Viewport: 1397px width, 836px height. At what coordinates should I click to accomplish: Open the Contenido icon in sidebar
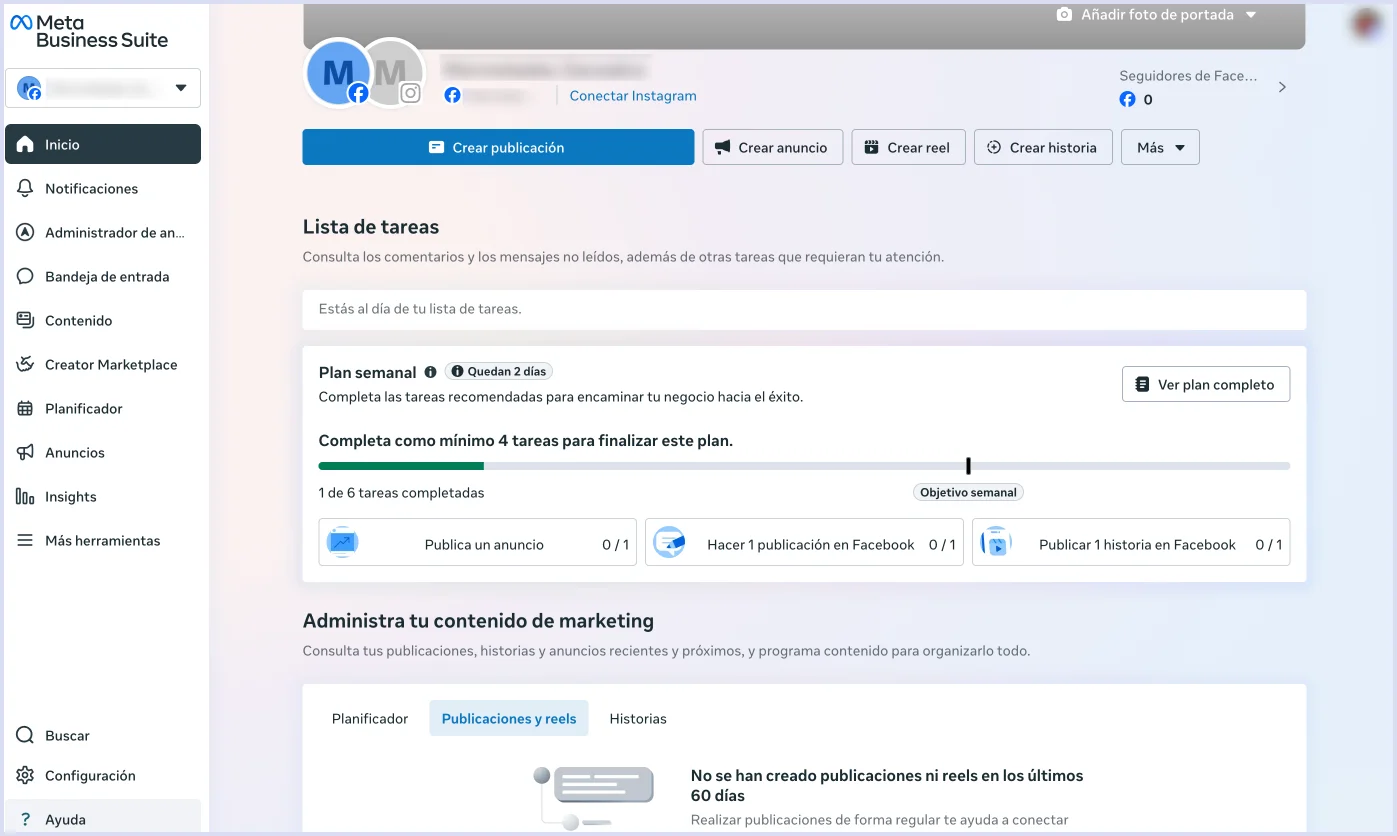click(26, 320)
